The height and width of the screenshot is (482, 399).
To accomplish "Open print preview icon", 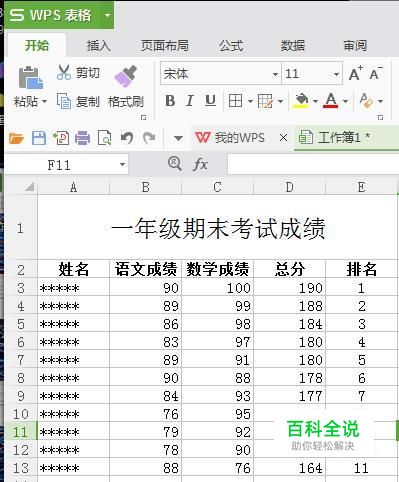I will pyautogui.click(x=104, y=138).
